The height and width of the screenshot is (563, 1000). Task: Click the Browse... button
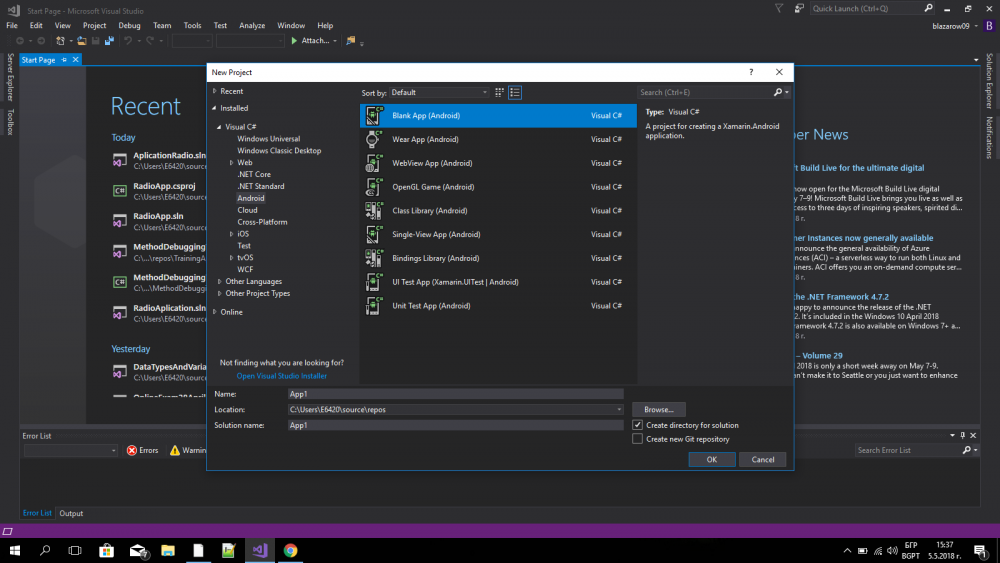pyautogui.click(x=659, y=409)
